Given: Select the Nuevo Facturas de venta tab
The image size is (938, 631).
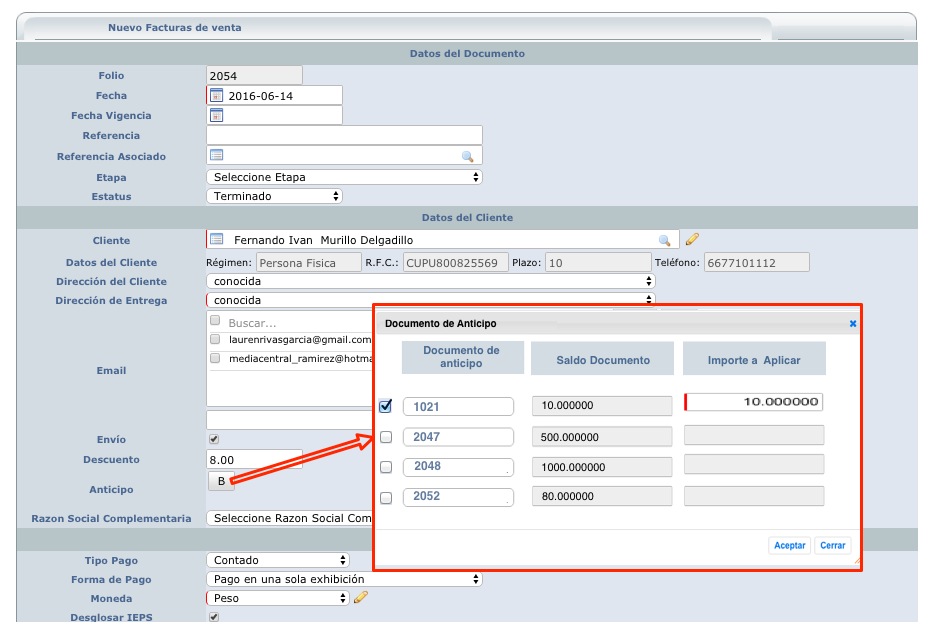Looking at the screenshot, I should coord(175,28).
